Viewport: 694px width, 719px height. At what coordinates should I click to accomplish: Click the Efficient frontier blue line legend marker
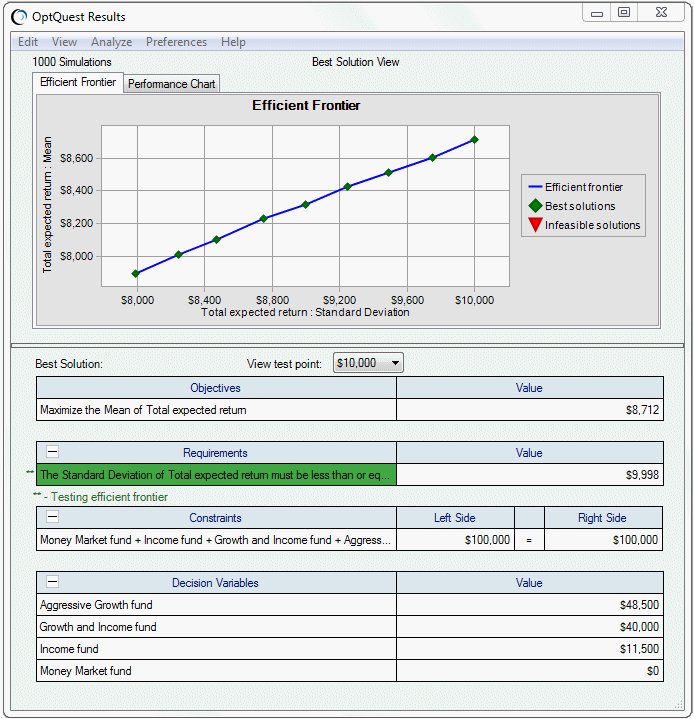535,187
